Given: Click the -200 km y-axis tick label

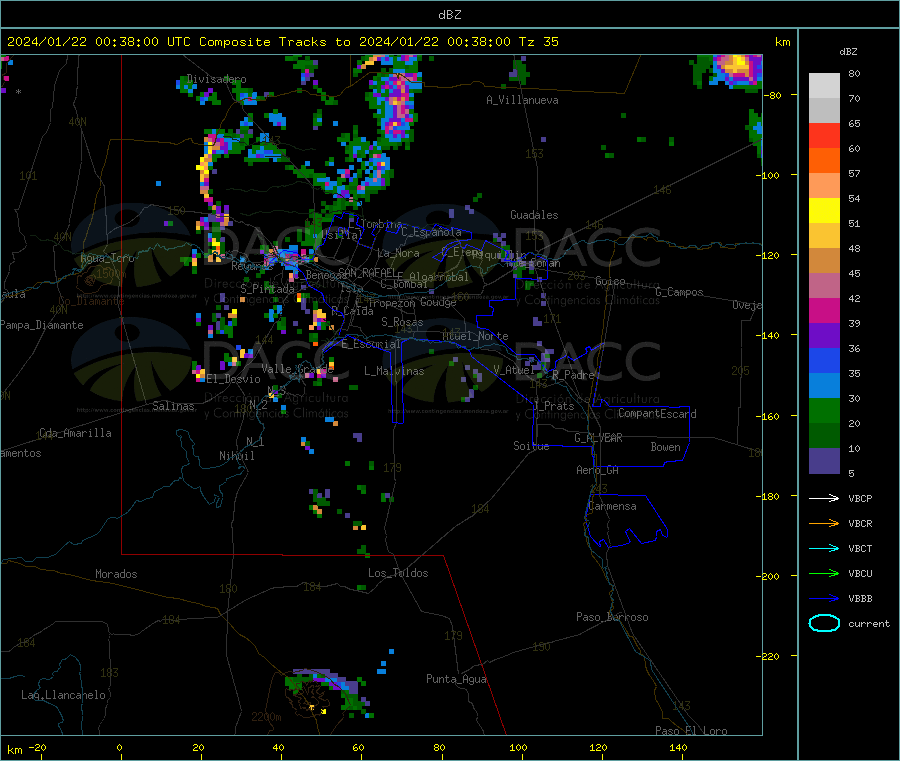Looking at the screenshot, I should 767,576.
